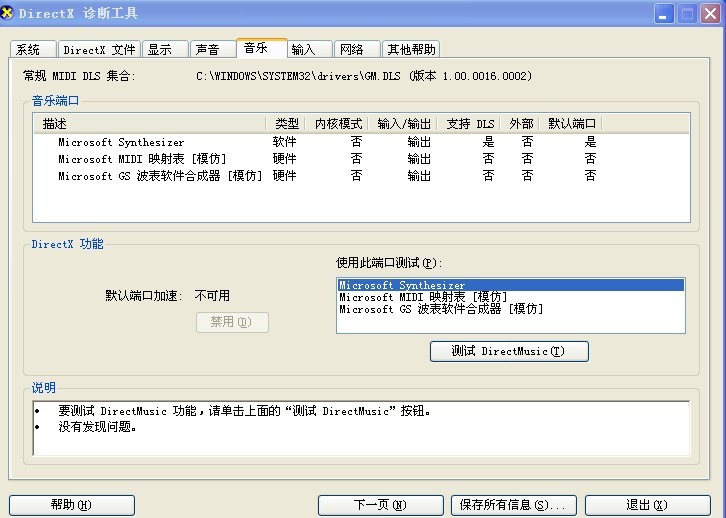Open the 网络 tab
This screenshot has height=518, width=726.
click(x=357, y=49)
